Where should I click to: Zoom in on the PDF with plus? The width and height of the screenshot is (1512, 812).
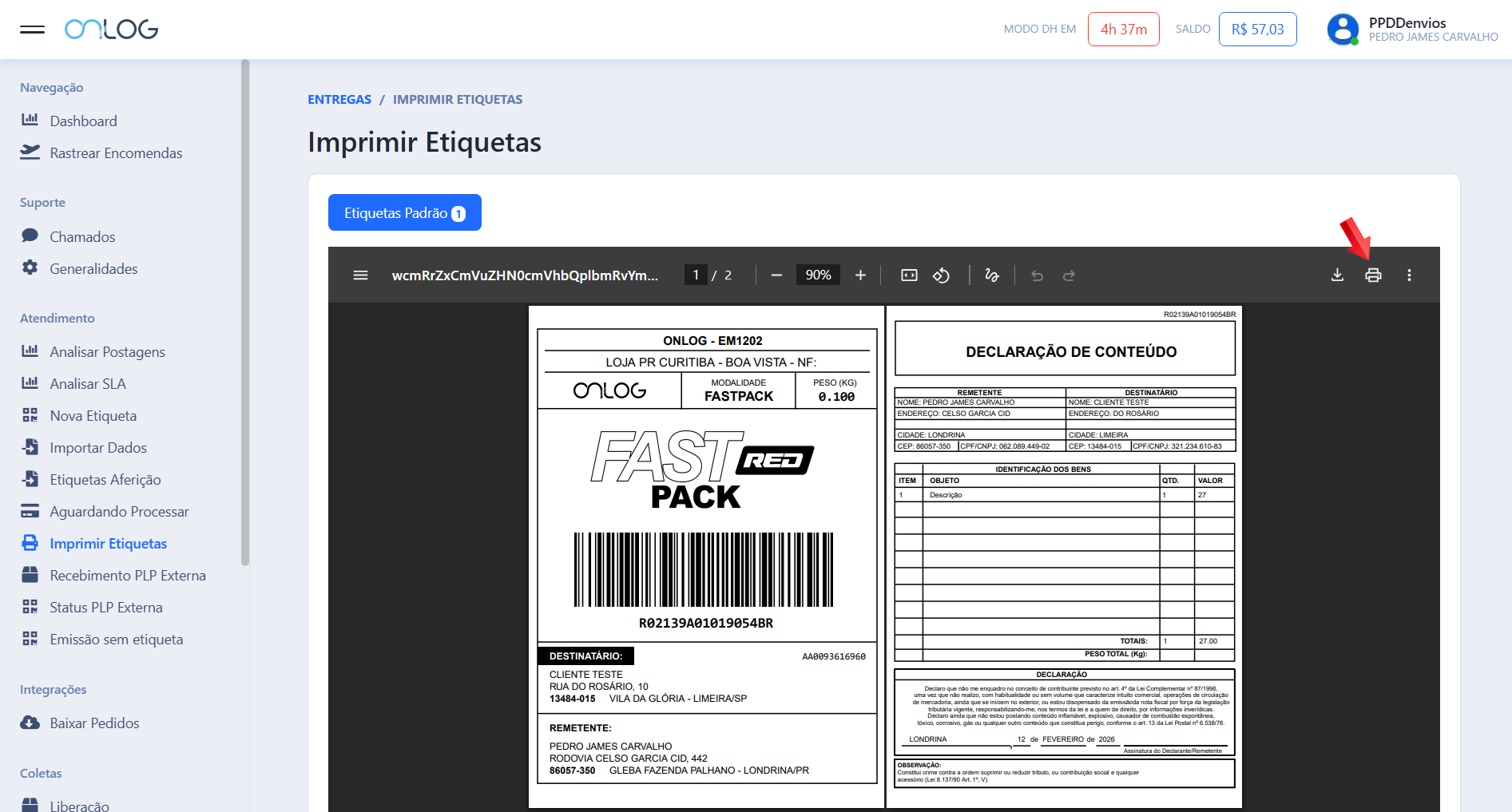tap(860, 275)
